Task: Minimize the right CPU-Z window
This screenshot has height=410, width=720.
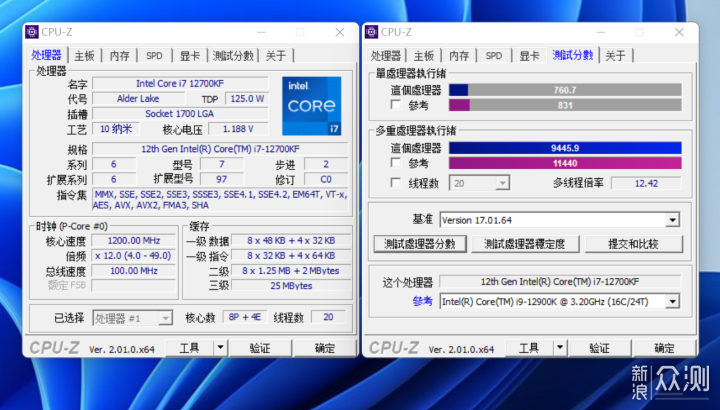Action: coord(601,32)
